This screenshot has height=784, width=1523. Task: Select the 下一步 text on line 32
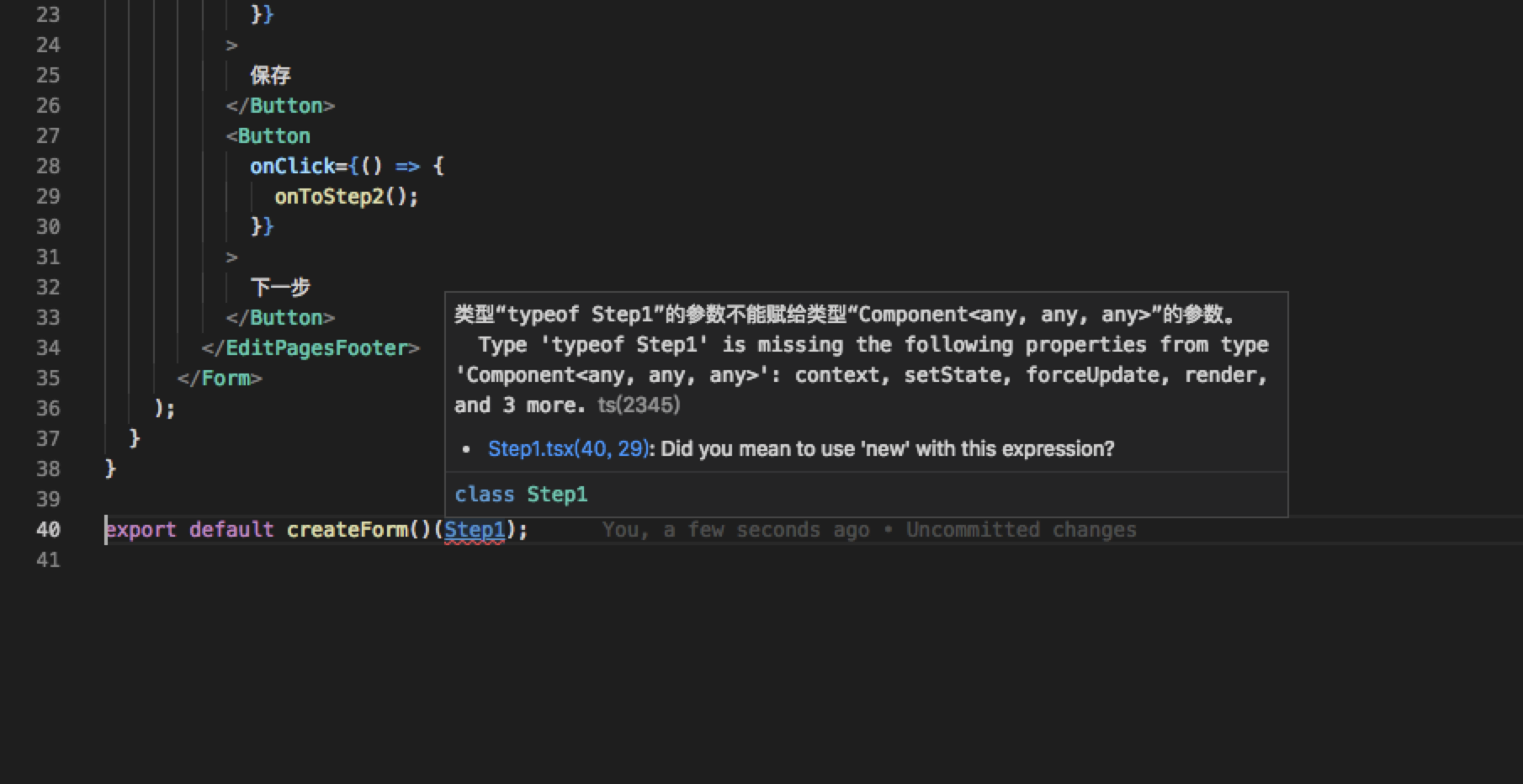click(280, 287)
